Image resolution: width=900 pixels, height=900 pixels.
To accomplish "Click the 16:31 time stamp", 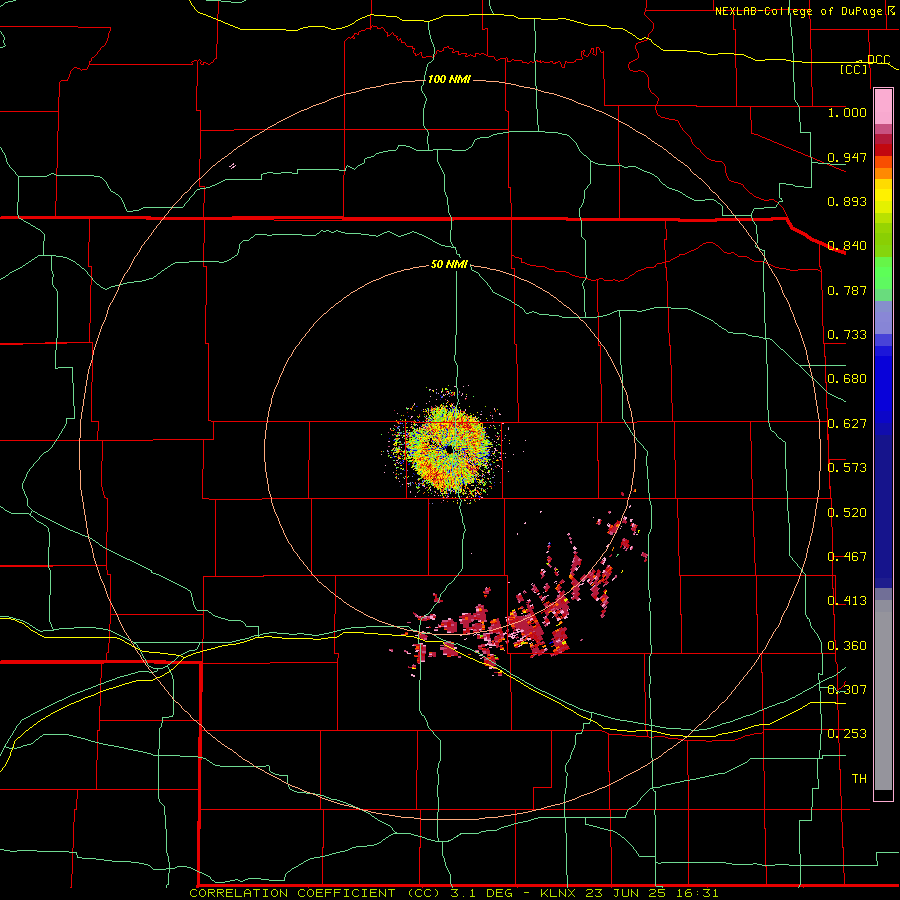I will 695,893.
